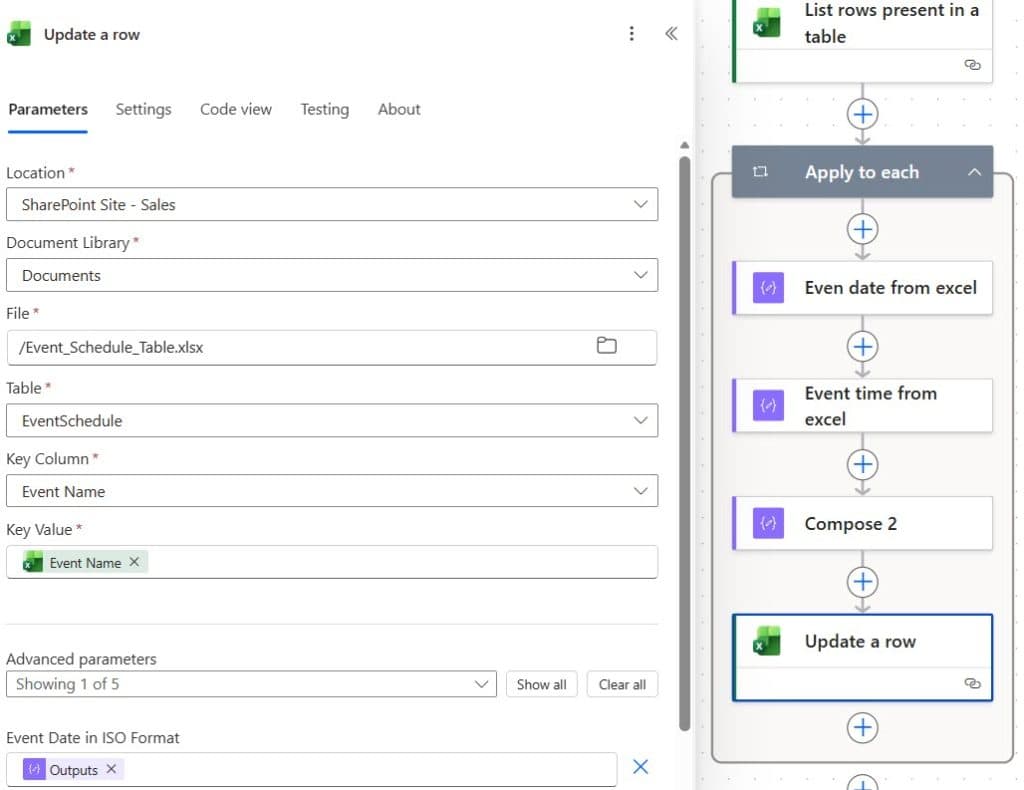Click Clear all advanced parameters

(x=622, y=684)
